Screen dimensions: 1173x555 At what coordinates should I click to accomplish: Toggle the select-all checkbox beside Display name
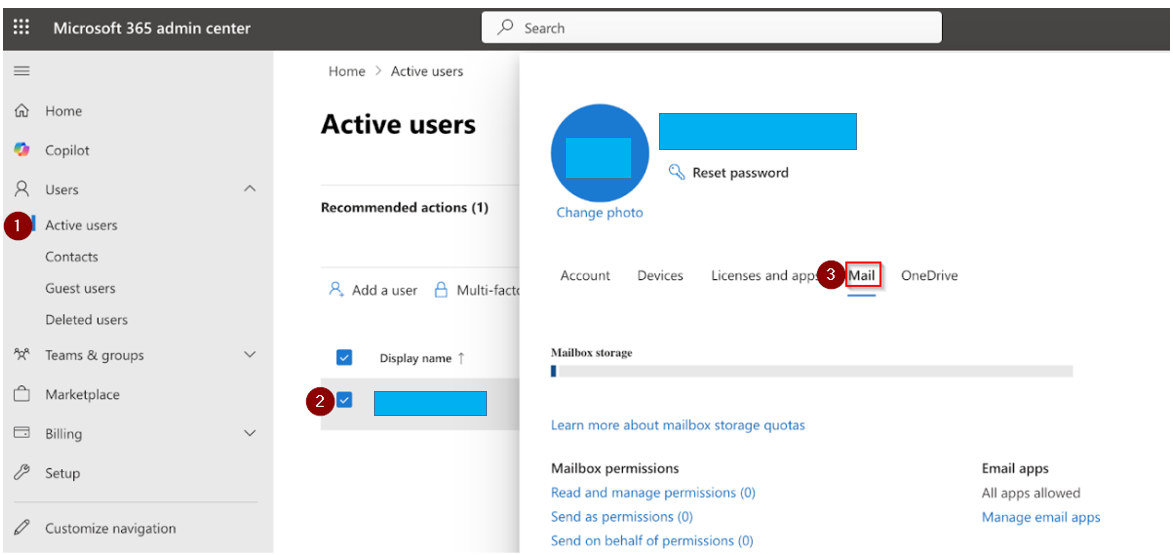[x=344, y=358]
